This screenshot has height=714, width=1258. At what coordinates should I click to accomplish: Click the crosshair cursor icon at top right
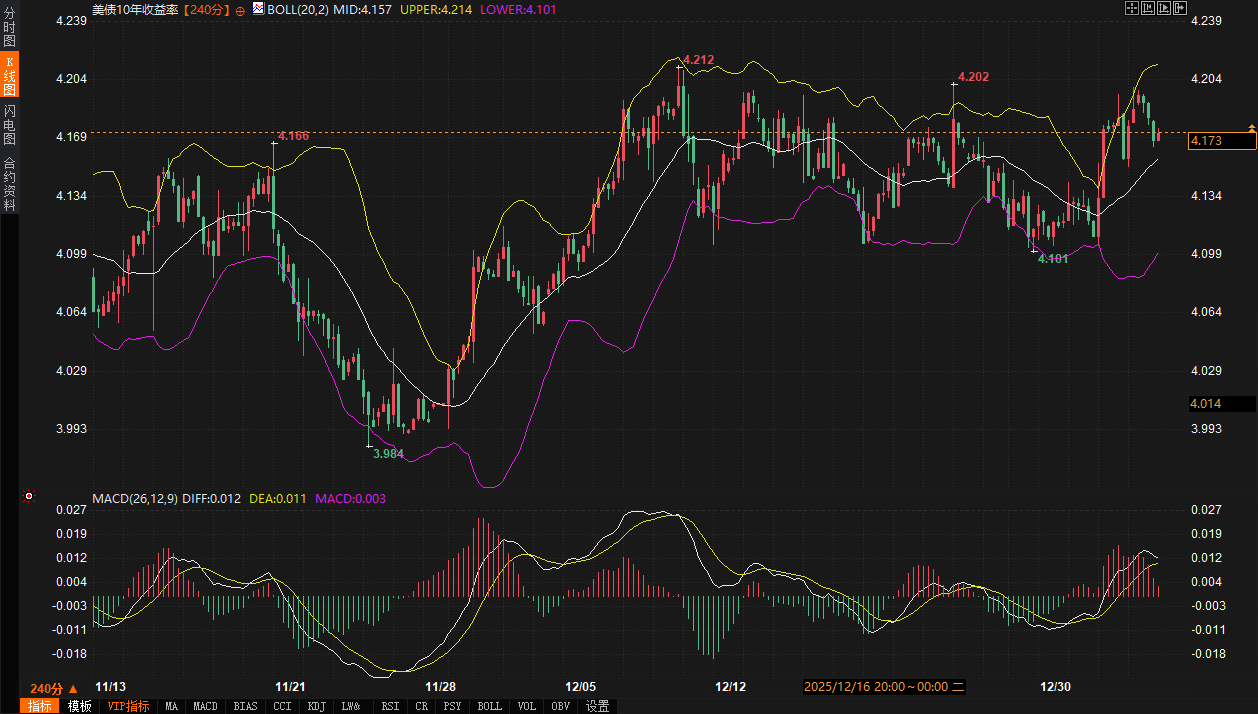click(1132, 8)
